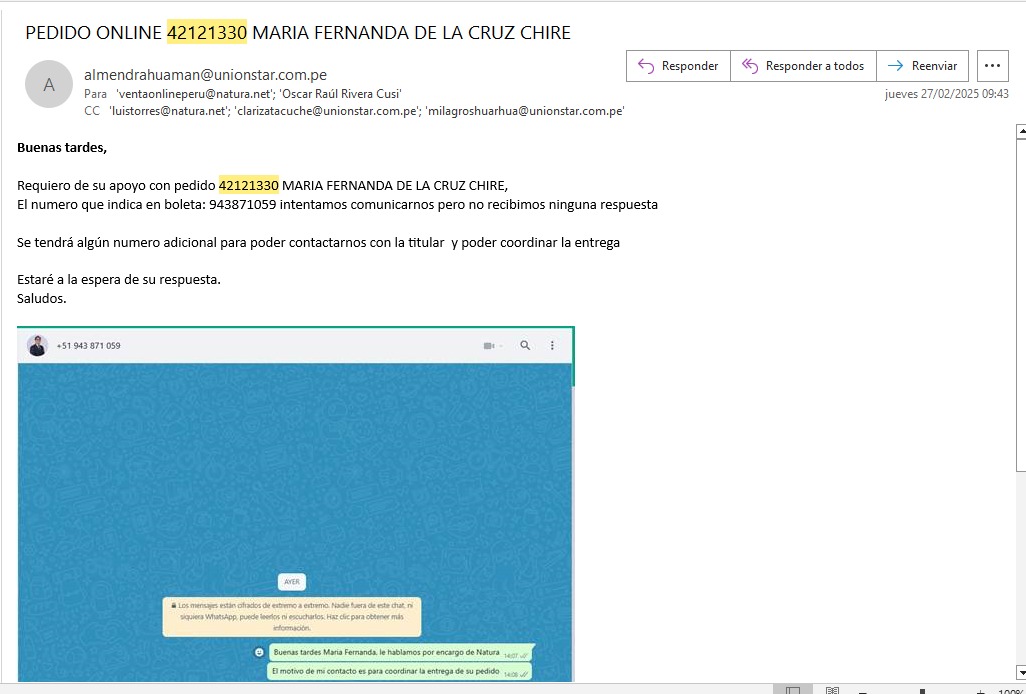Click the Responder reply button
This screenshot has height=694, width=1026.
click(678, 66)
